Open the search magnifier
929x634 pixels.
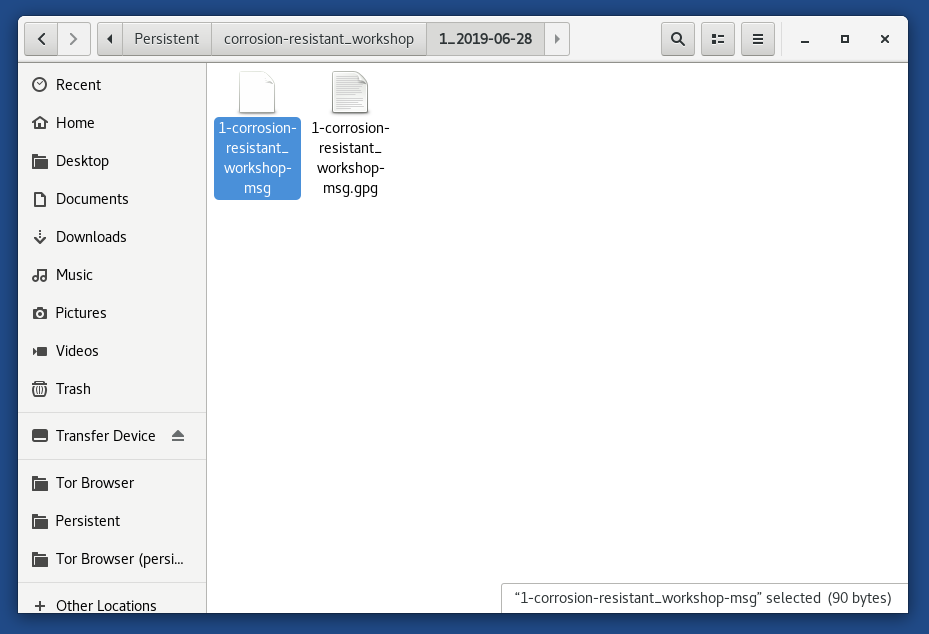tap(678, 39)
